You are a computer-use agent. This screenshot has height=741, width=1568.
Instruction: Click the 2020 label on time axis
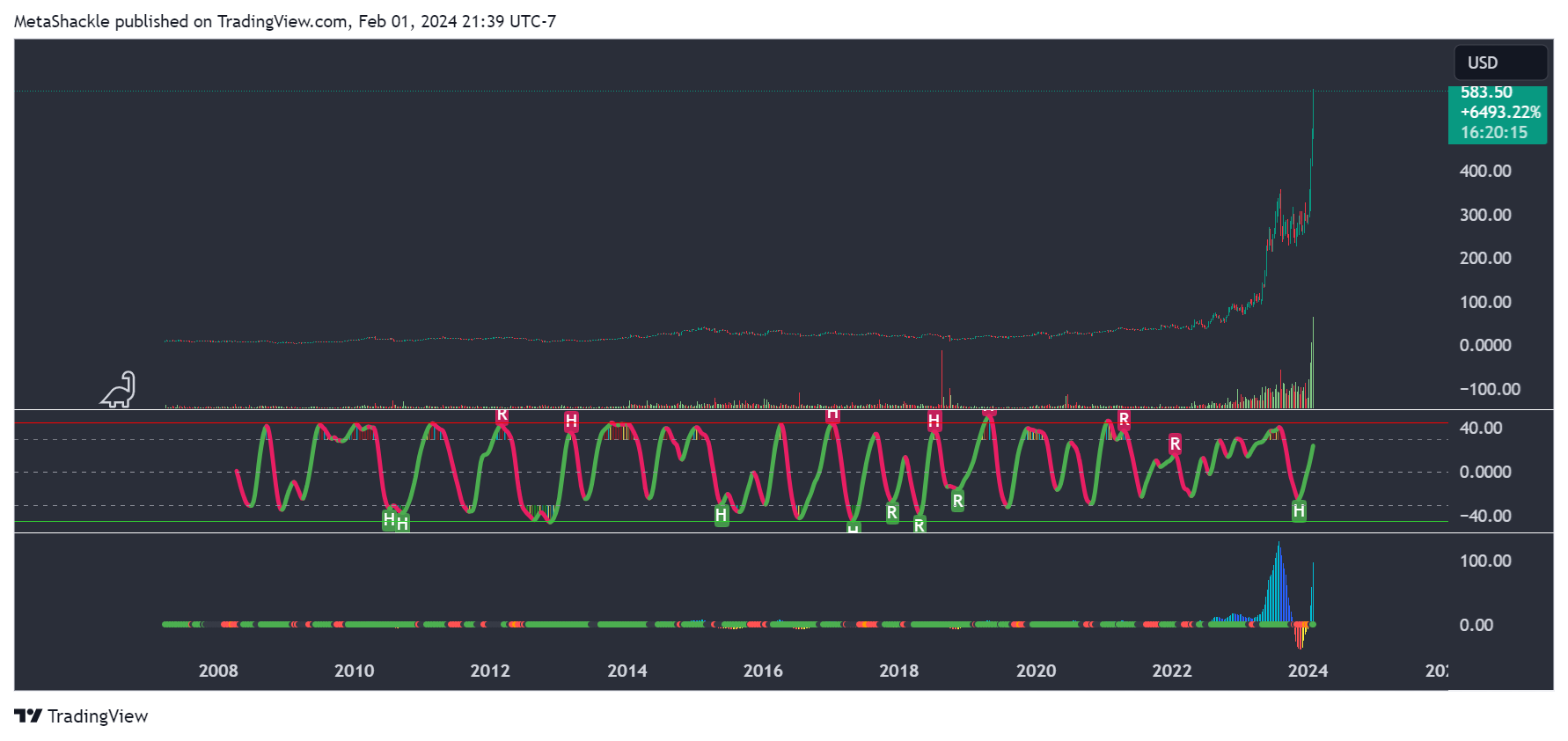tap(1037, 671)
